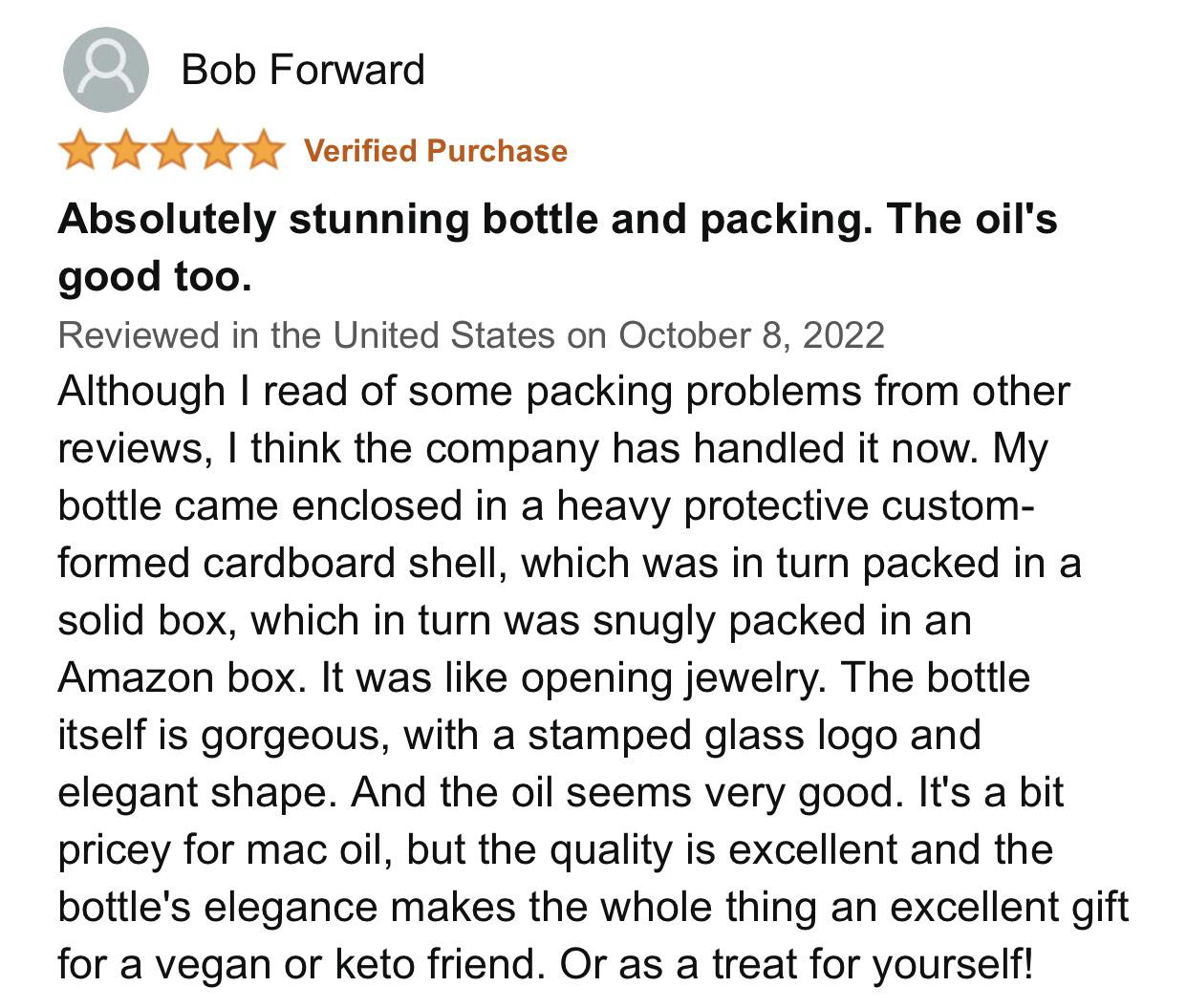The width and height of the screenshot is (1187, 1008).
Task: Click the phrase 'stamped glass logo'
Action: [x=714, y=736]
